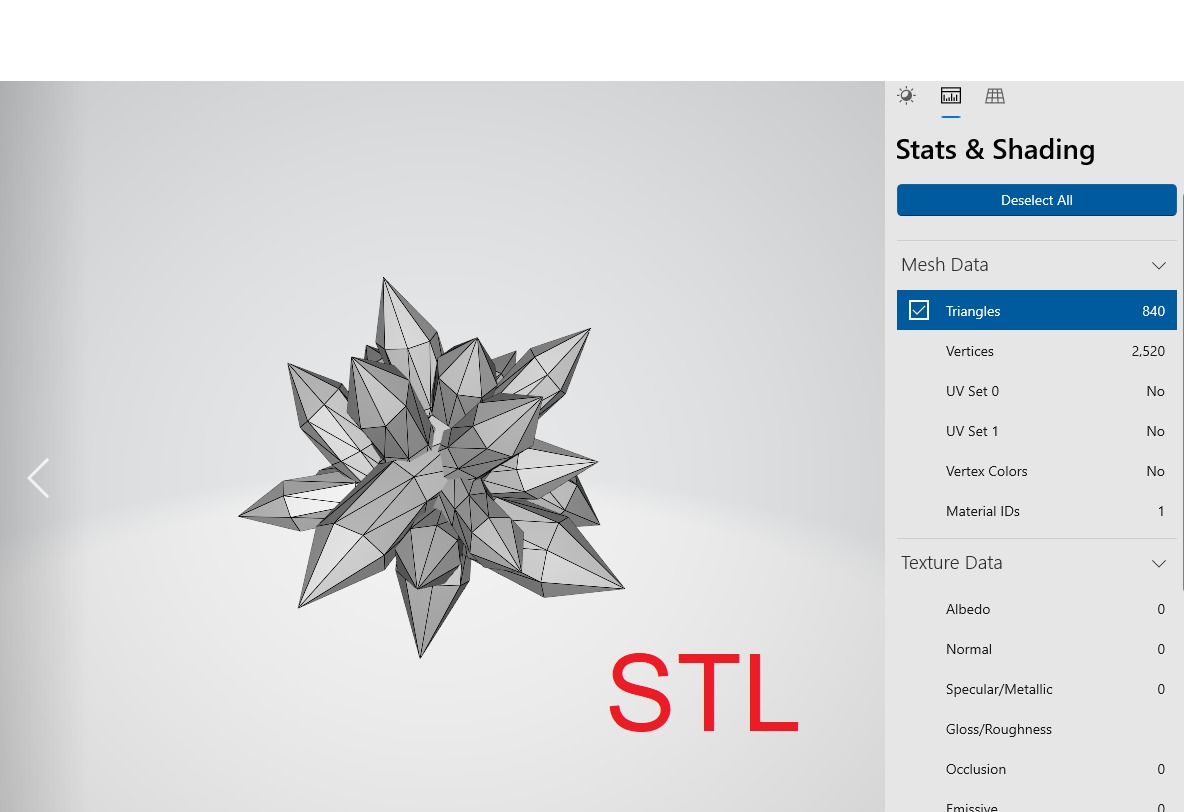Image resolution: width=1184 pixels, height=812 pixels.
Task: Select the Albedo texture row
Action: click(1036, 610)
